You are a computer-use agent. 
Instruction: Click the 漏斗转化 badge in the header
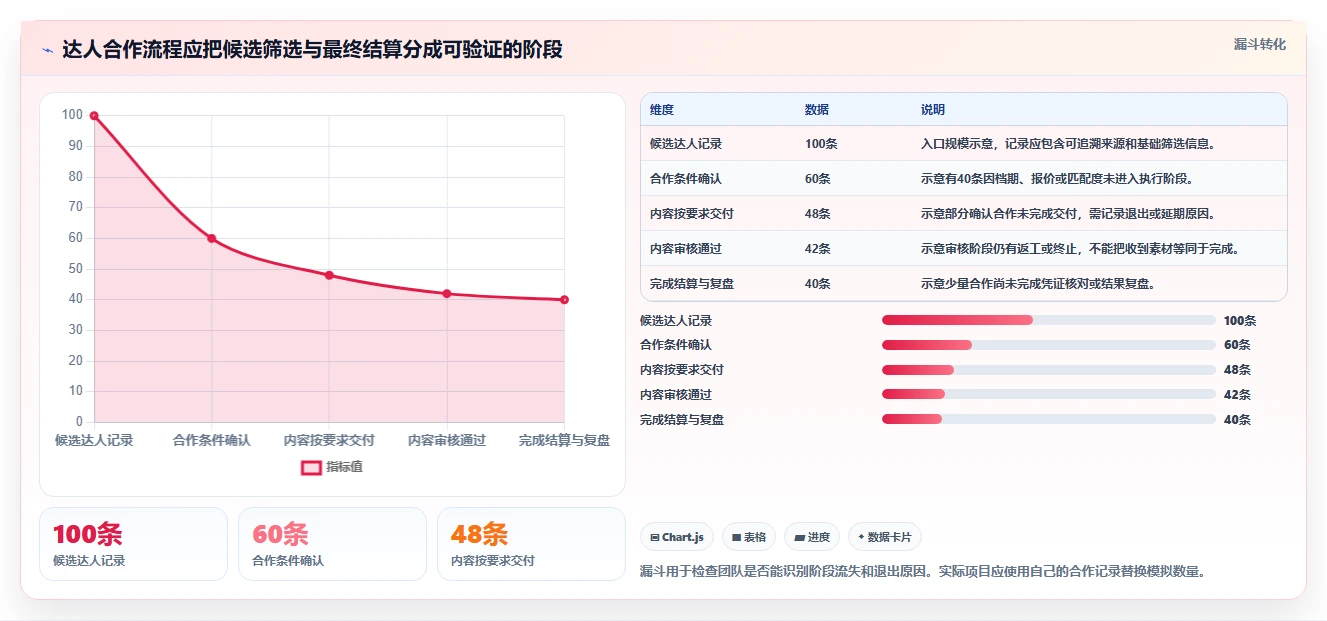click(1259, 44)
